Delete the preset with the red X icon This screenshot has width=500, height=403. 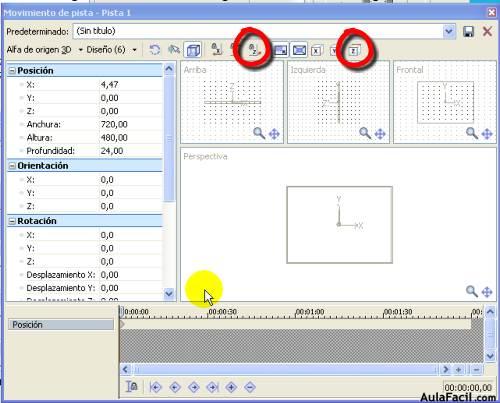click(x=487, y=32)
